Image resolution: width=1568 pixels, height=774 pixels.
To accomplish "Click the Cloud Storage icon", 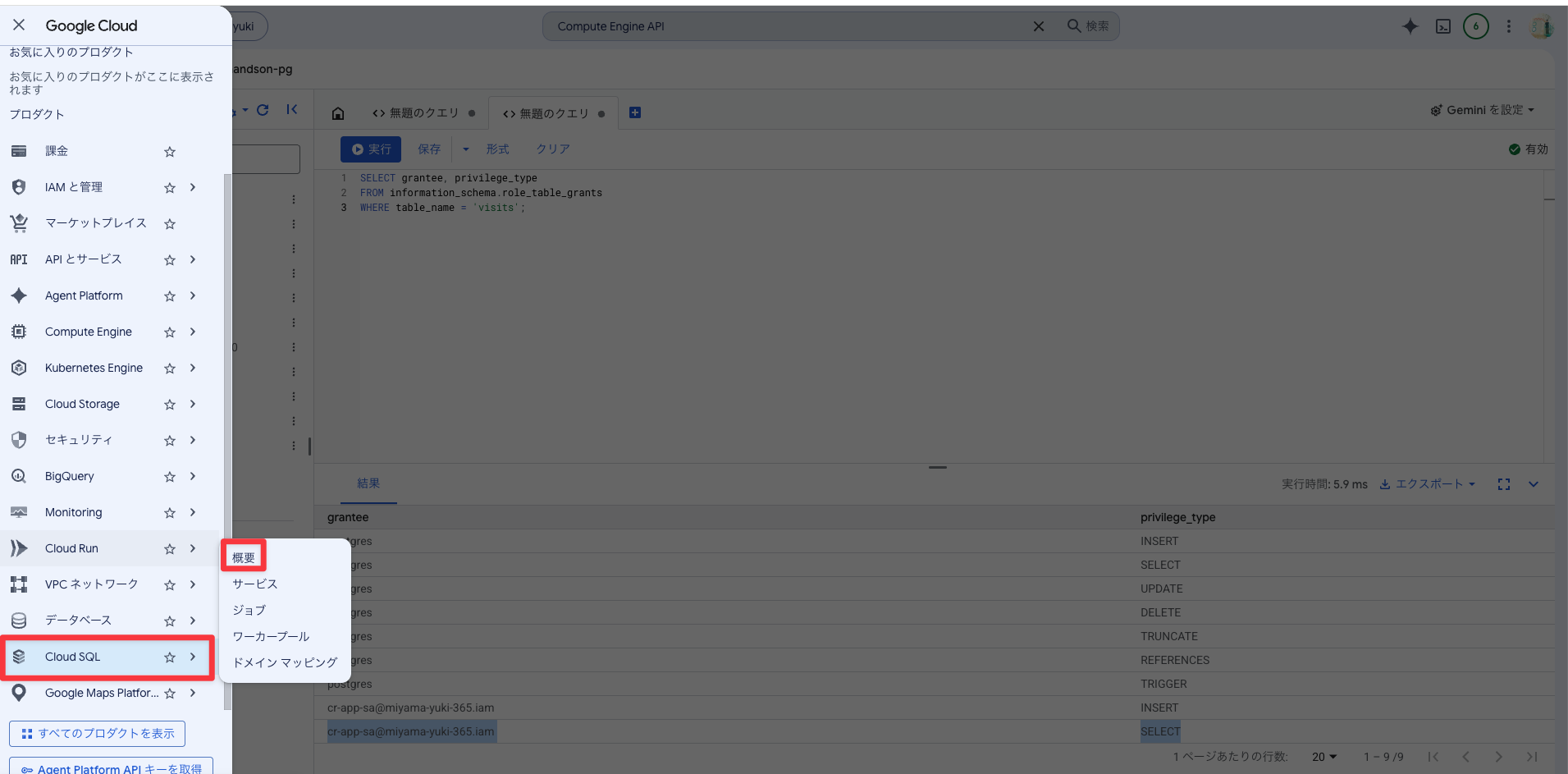I will click(x=19, y=404).
